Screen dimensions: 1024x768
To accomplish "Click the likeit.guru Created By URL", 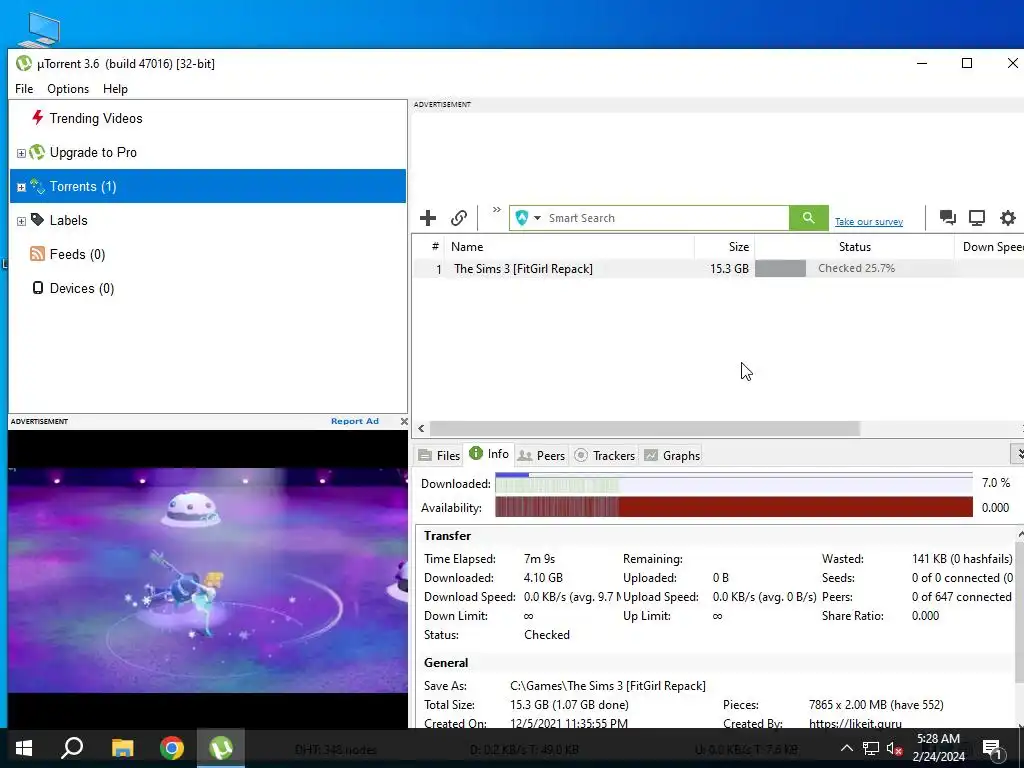I will [855, 724].
